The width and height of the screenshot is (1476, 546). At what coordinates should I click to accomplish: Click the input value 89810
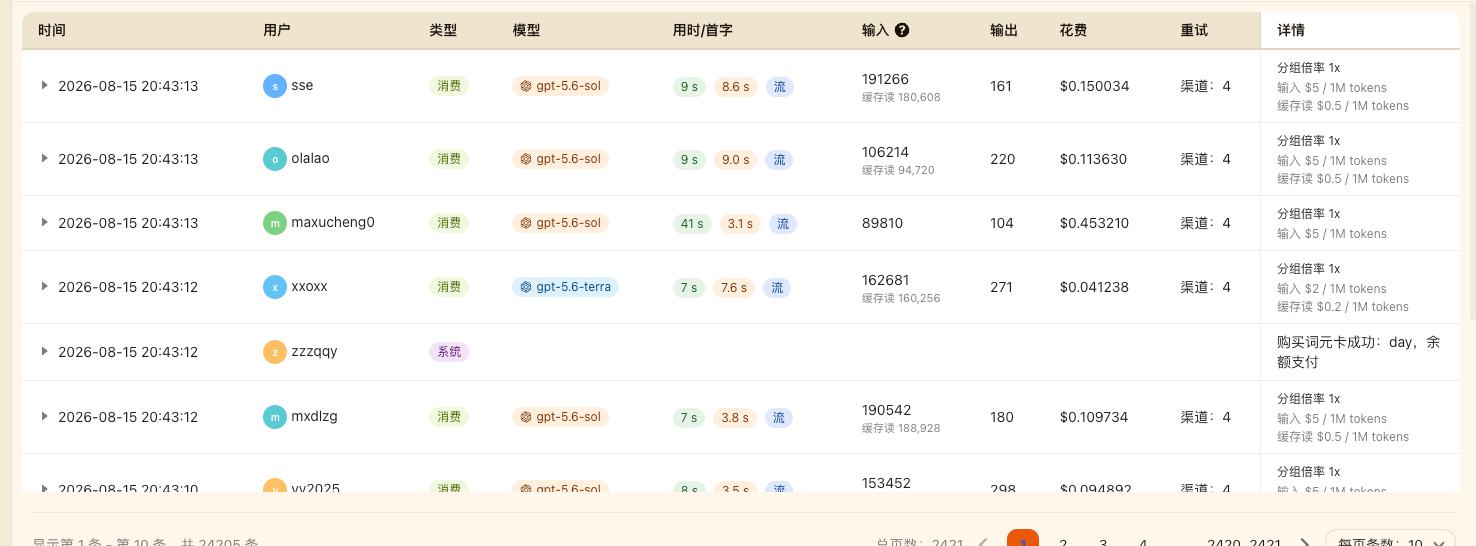(882, 223)
